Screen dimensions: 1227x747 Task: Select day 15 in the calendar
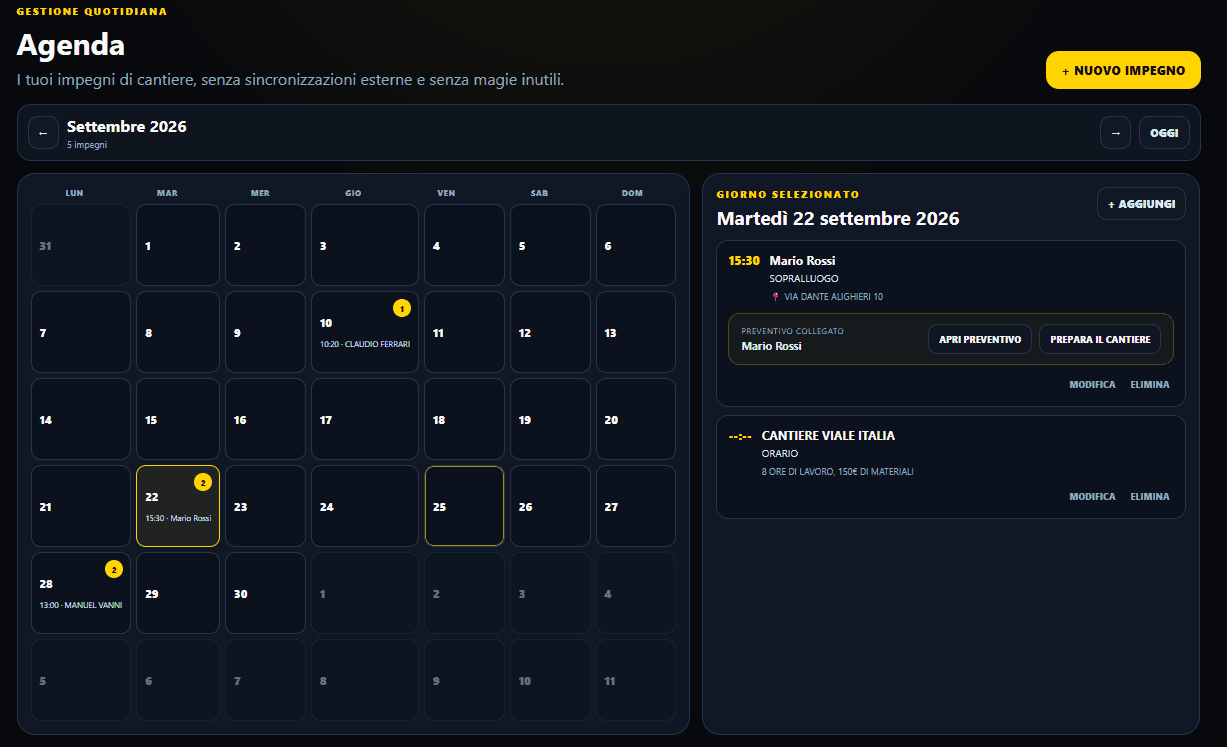point(178,419)
